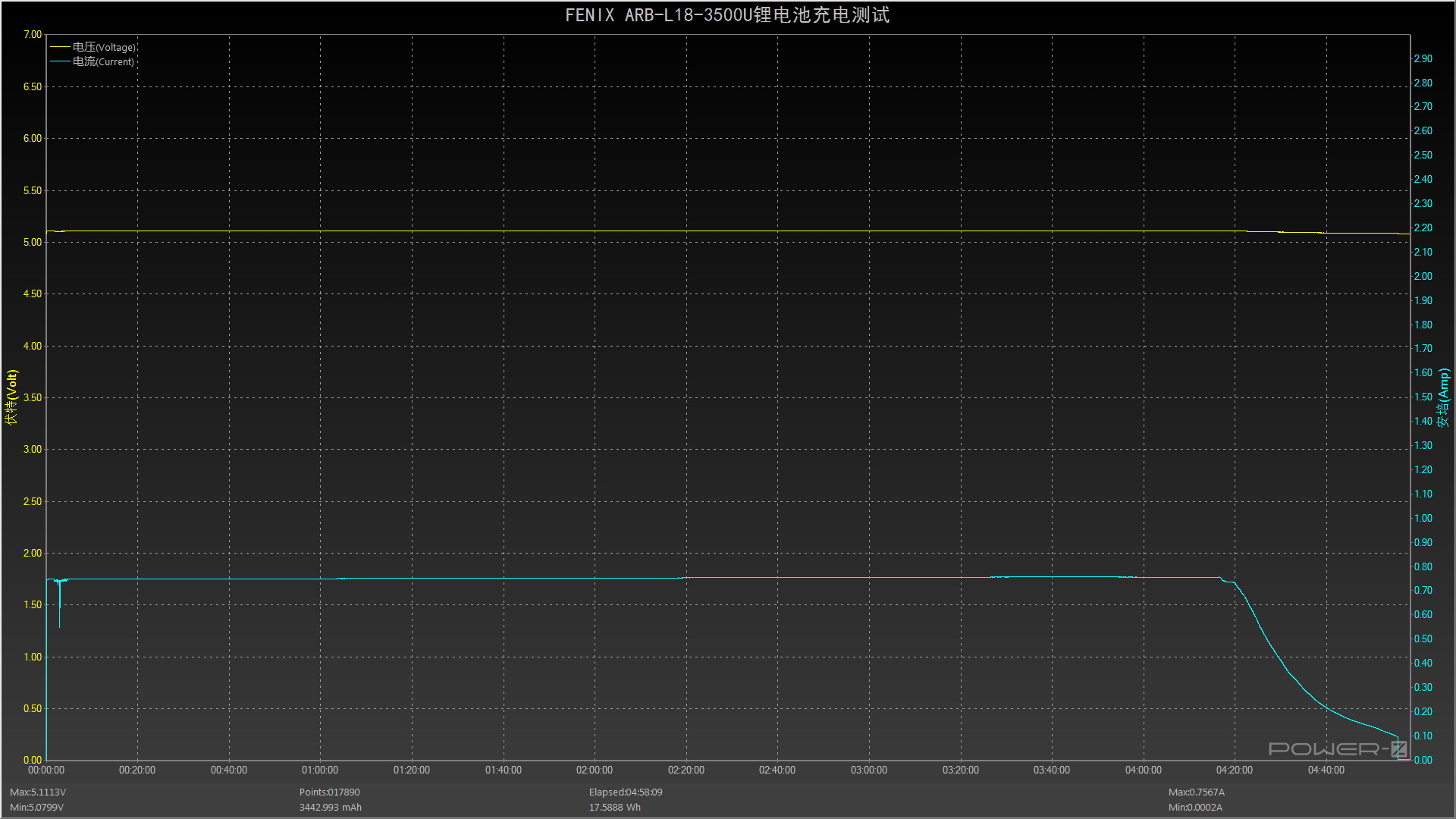The width and height of the screenshot is (1456, 819).
Task: Click the 17.5888 Wh energy readout
Action: tap(614, 807)
